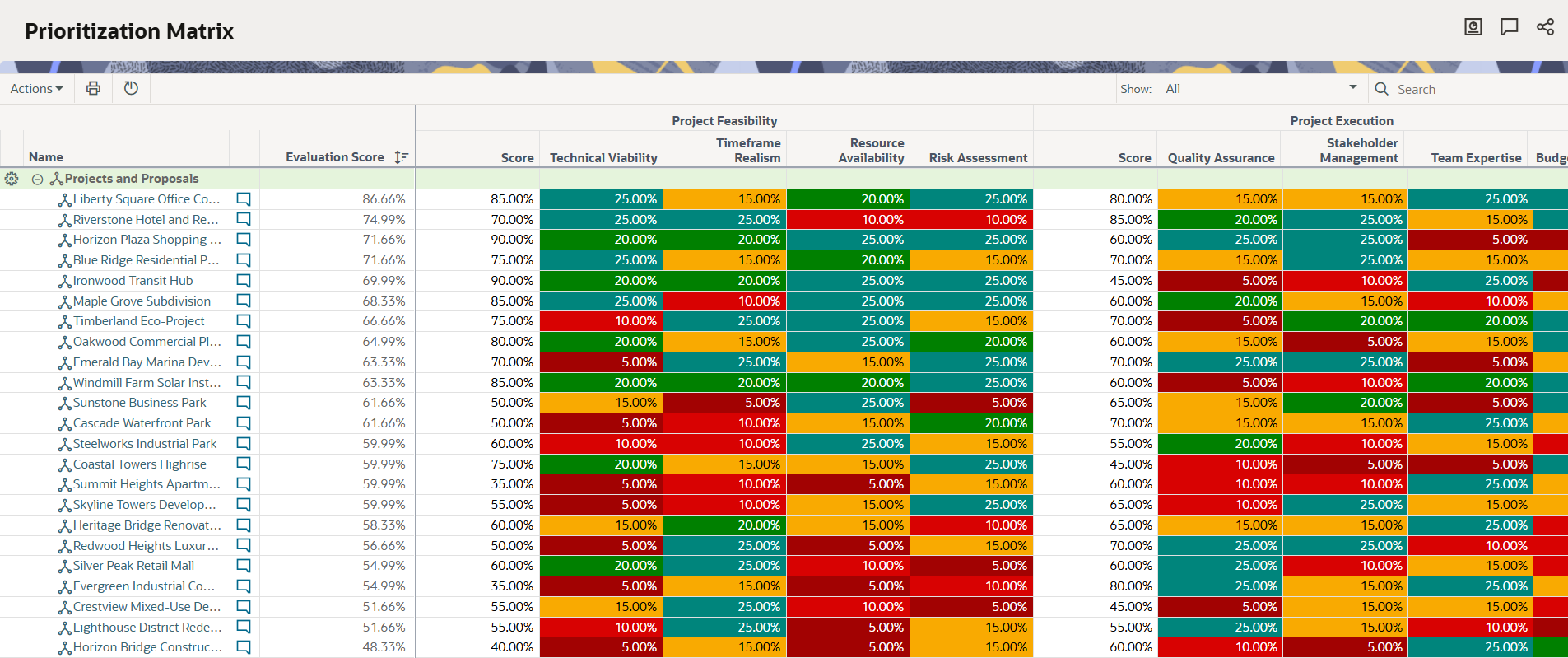
Task: Open the share icon at top right
Action: coord(1545,27)
